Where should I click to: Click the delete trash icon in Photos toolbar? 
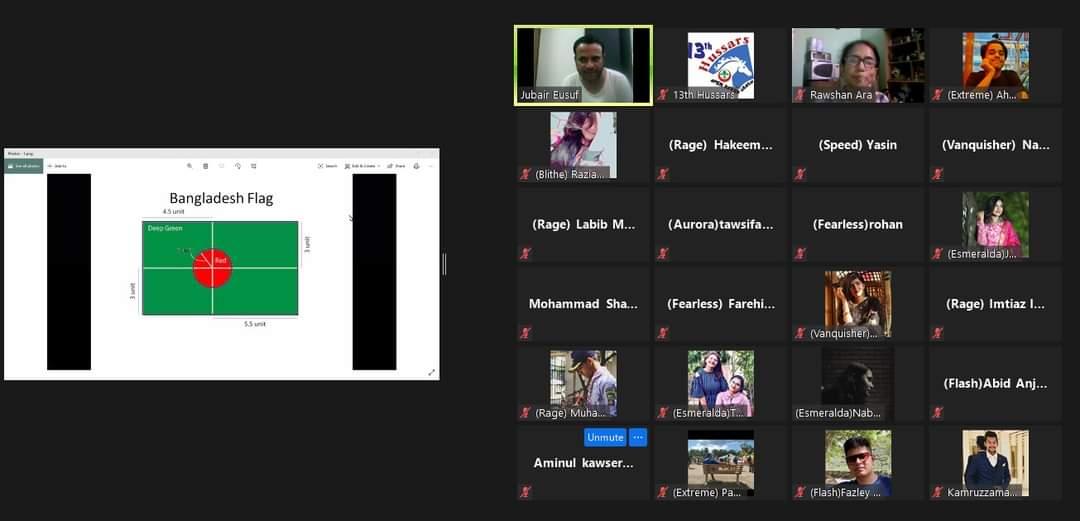click(x=206, y=166)
